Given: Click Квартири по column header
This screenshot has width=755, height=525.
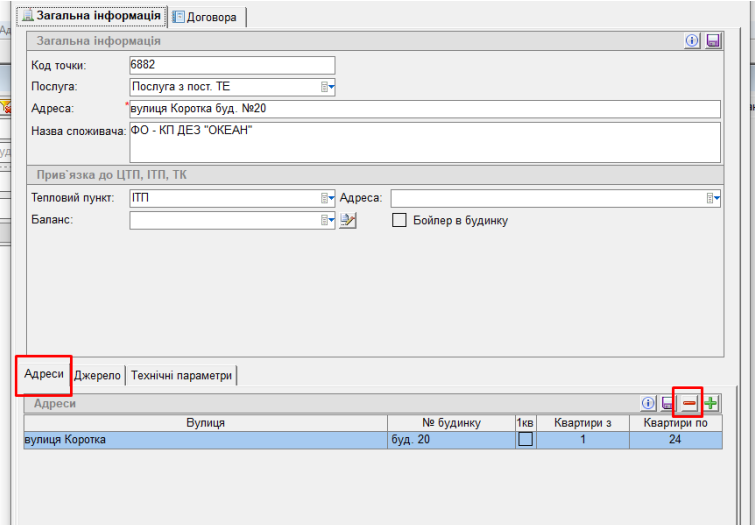Looking at the screenshot, I should [x=675, y=423].
